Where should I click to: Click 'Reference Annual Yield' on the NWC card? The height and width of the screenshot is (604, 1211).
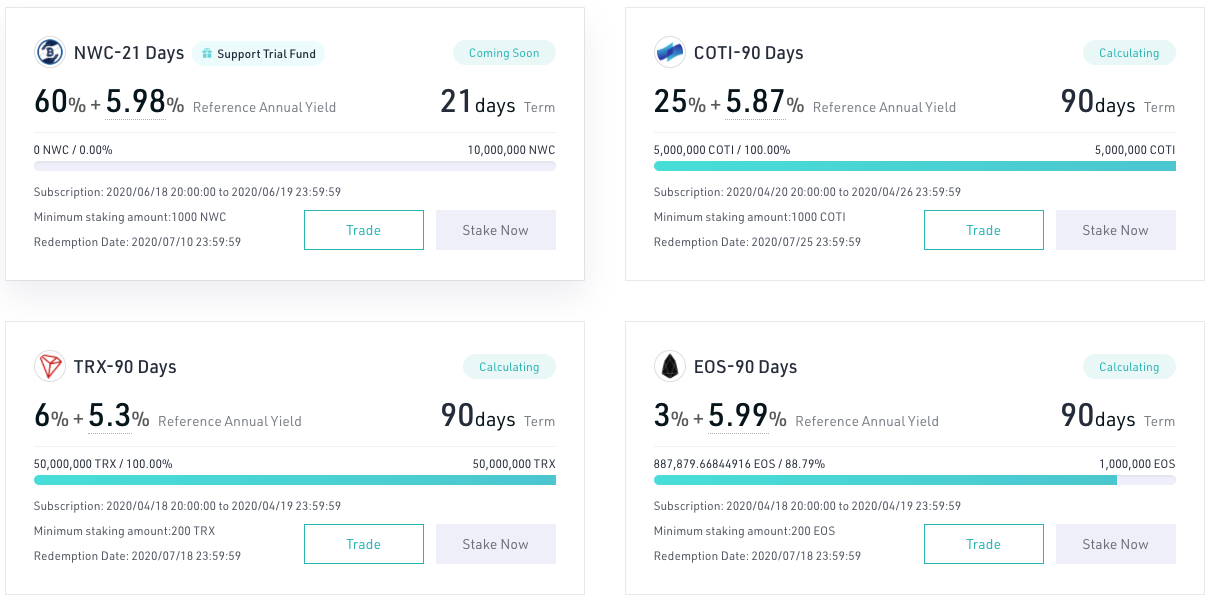click(x=265, y=107)
